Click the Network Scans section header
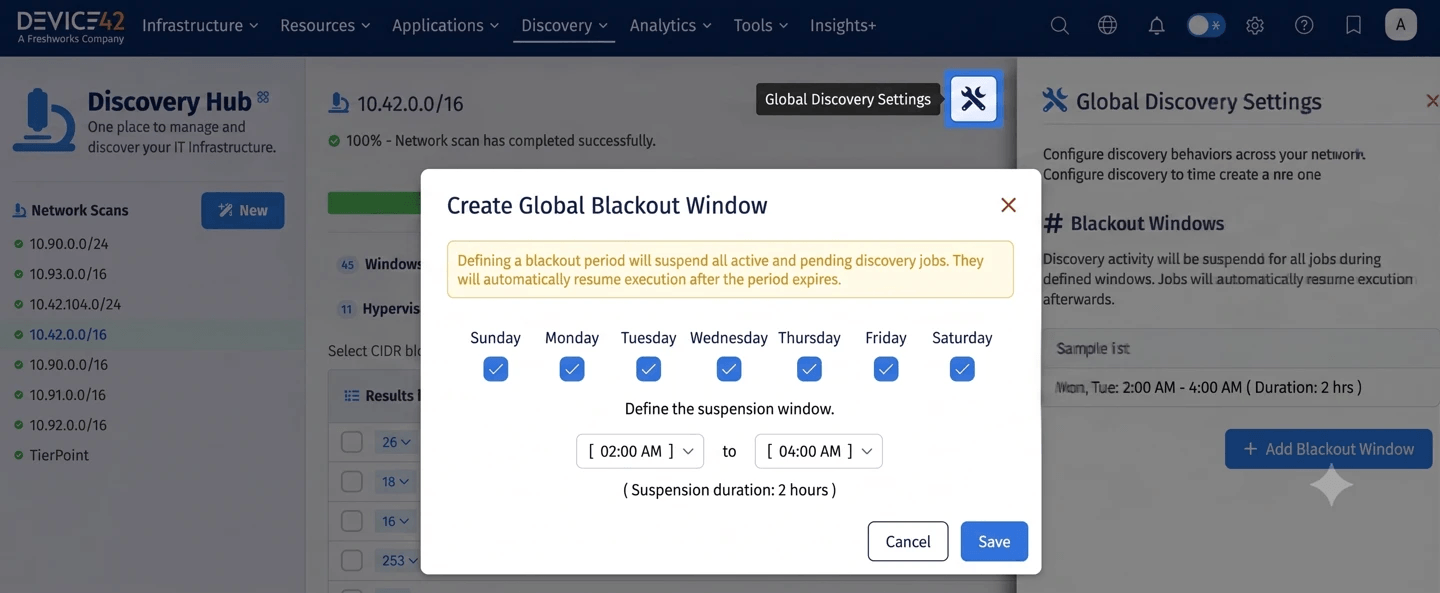Screen dimensions: 1440x593 [70, 210]
